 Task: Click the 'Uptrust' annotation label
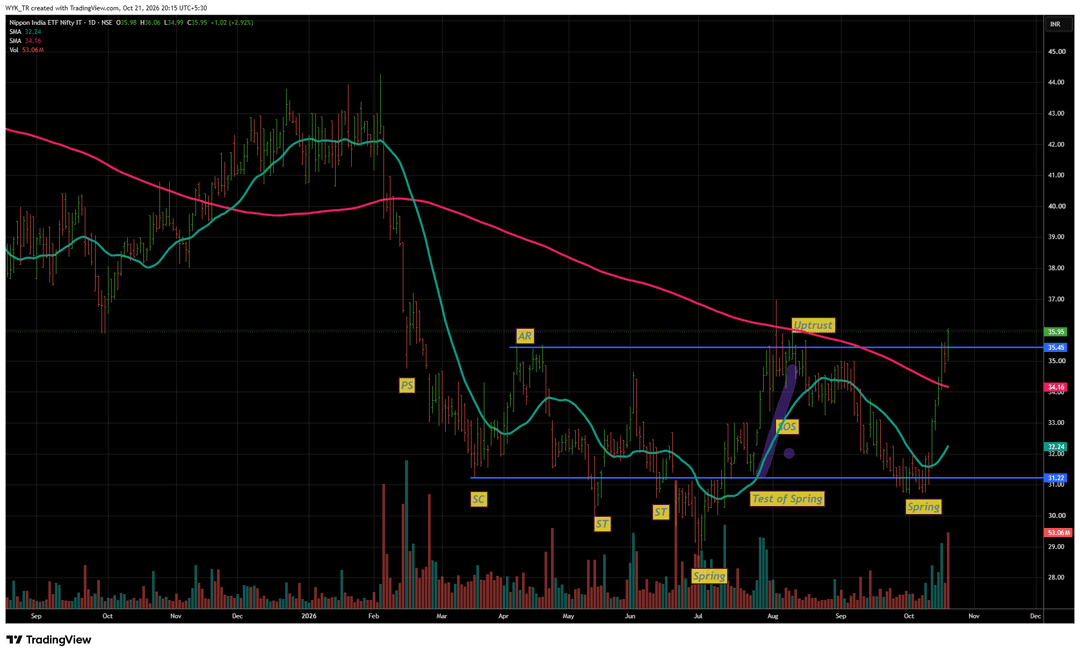pos(813,325)
